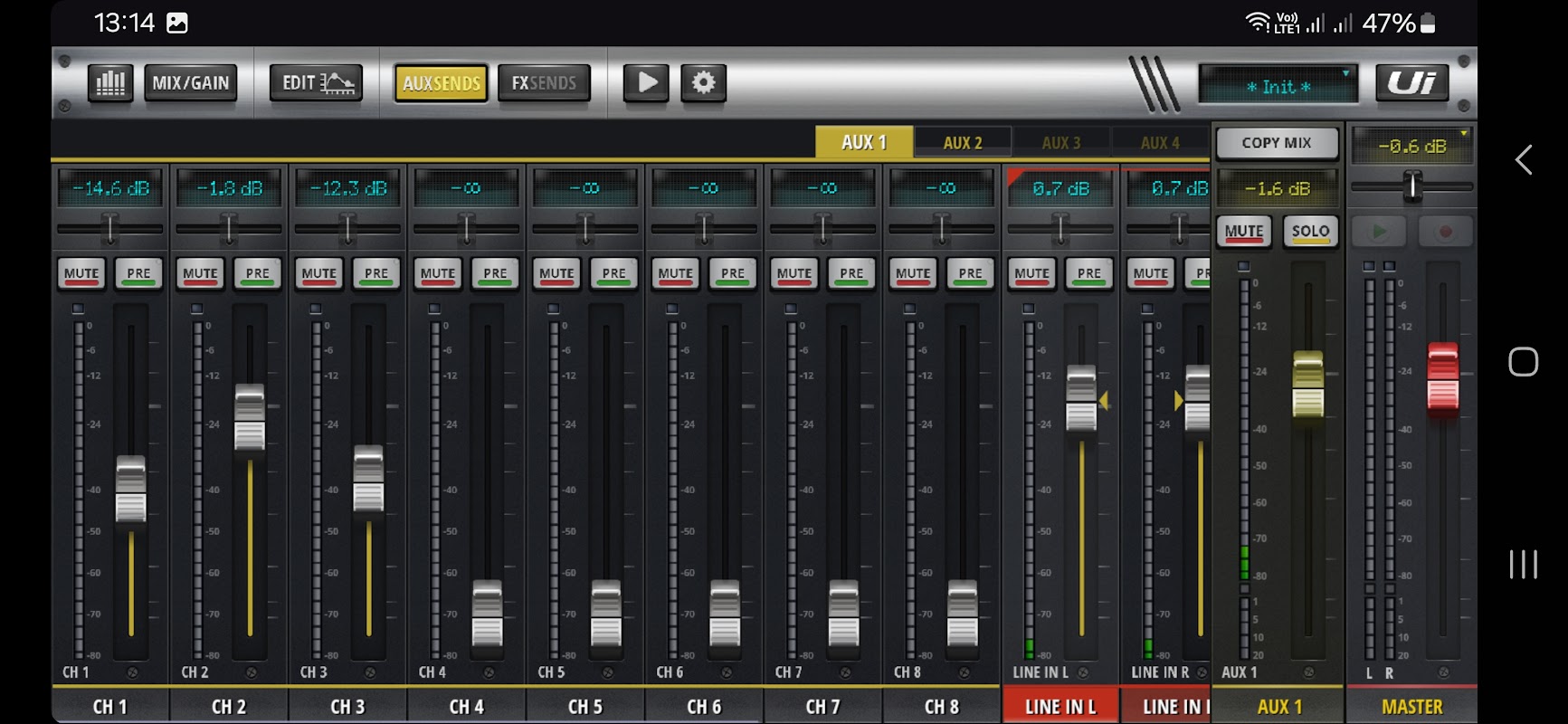Click the EDIT EQ curve button
This screenshot has width=1568, height=724.
point(317,83)
